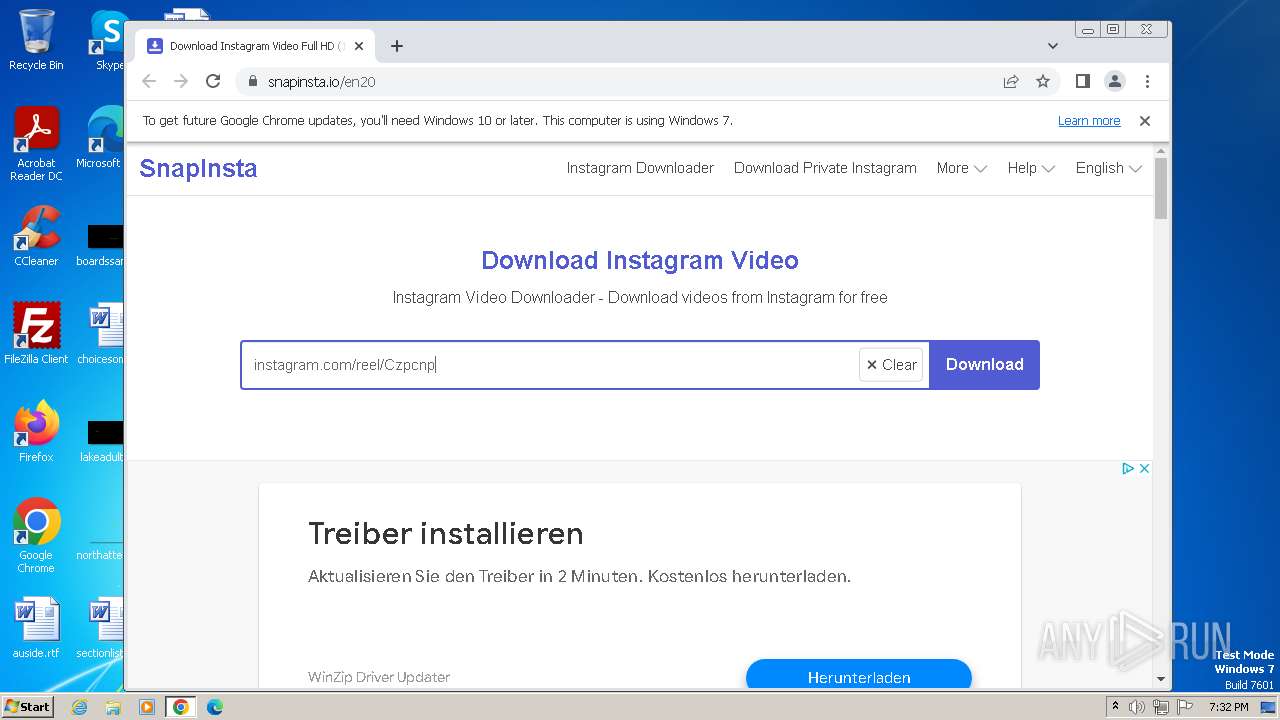
Task: Open a new tab with plus icon
Action: 397,46
